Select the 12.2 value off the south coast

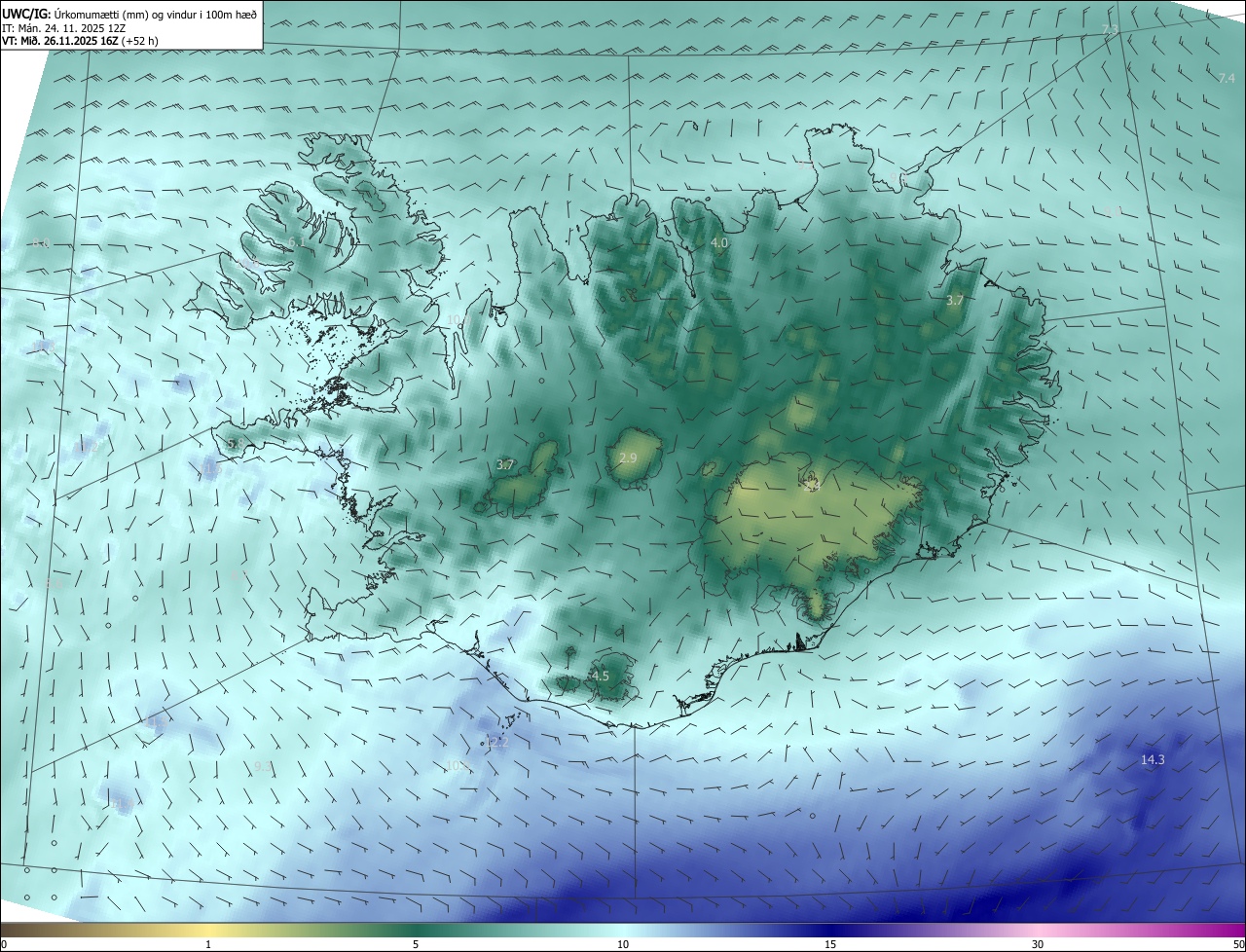click(496, 742)
